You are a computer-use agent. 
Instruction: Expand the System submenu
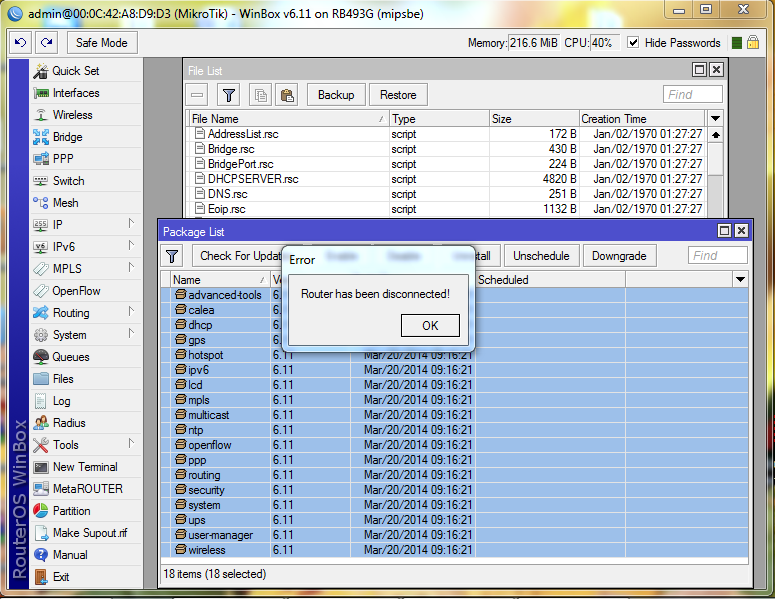click(x=131, y=334)
